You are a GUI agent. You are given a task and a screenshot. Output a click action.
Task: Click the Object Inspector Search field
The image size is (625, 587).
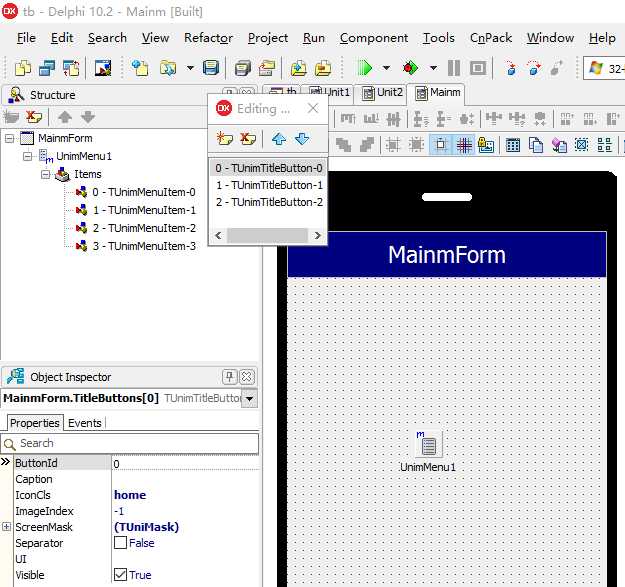click(130, 443)
